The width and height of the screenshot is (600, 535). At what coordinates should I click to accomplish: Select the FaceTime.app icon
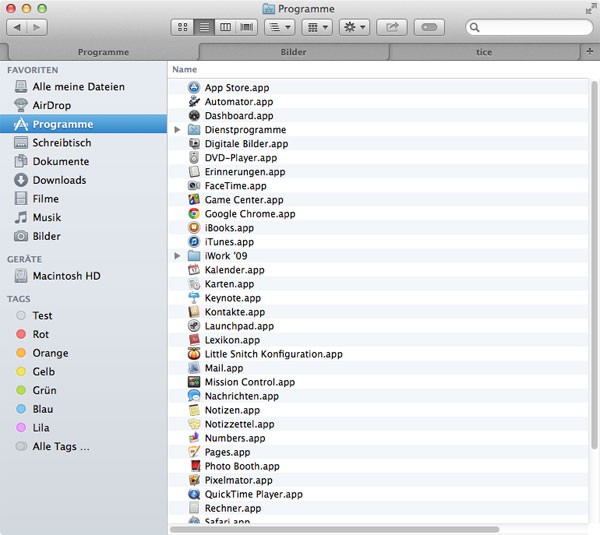tap(194, 186)
